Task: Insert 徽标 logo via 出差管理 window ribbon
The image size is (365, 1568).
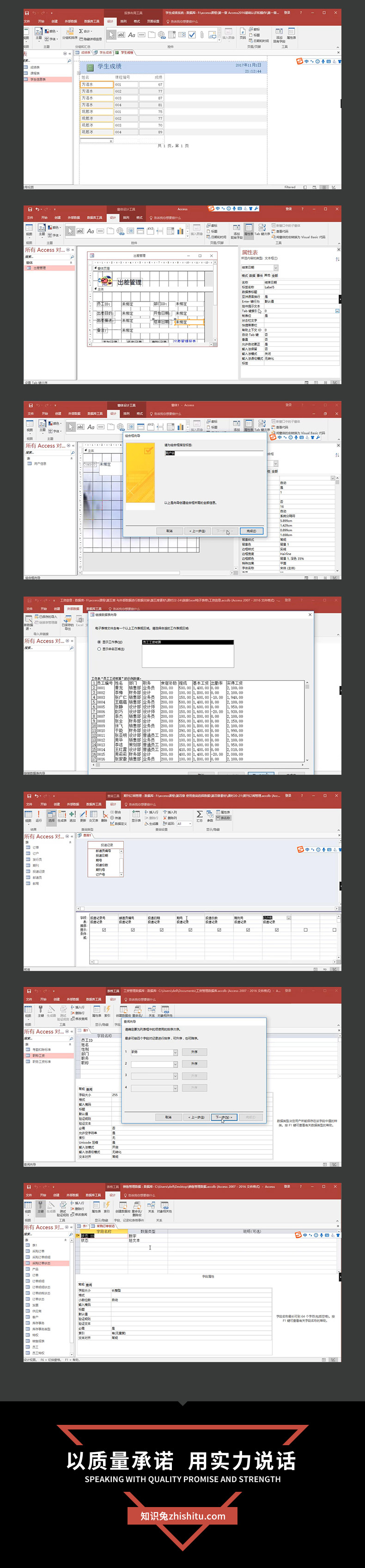Action: pyautogui.click(x=212, y=225)
